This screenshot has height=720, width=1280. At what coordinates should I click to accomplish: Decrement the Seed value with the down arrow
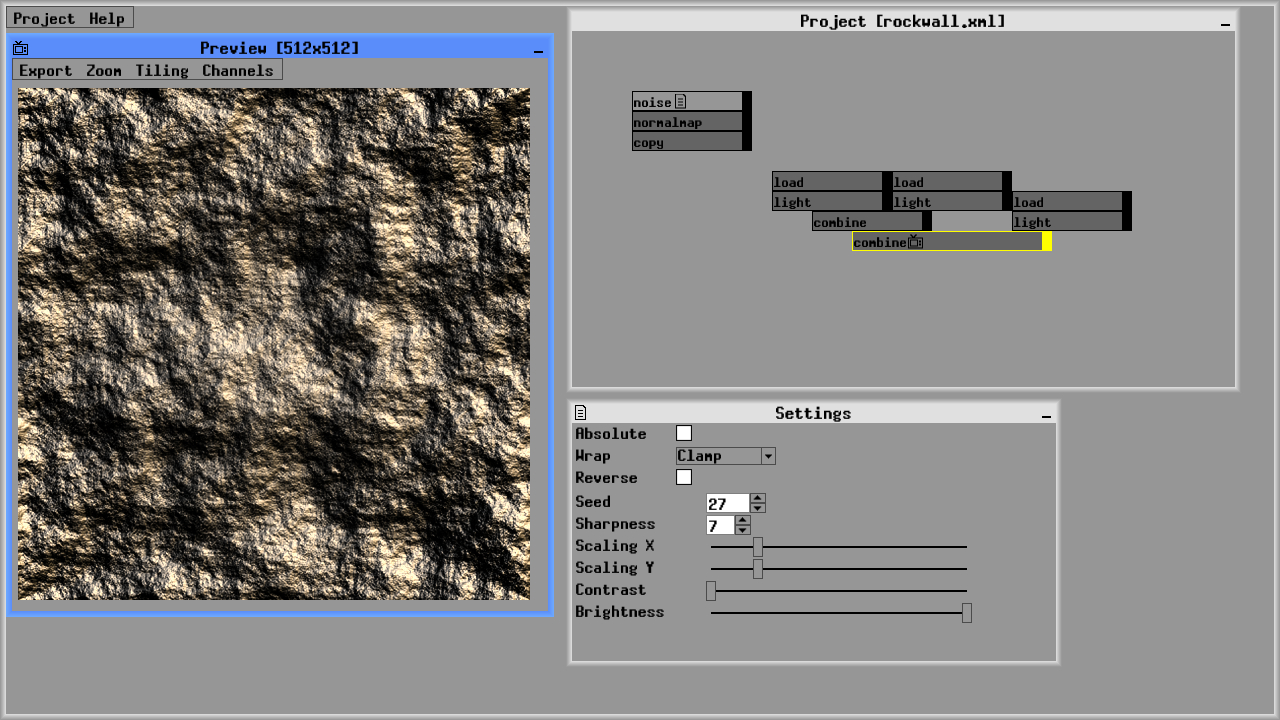[x=757, y=508]
